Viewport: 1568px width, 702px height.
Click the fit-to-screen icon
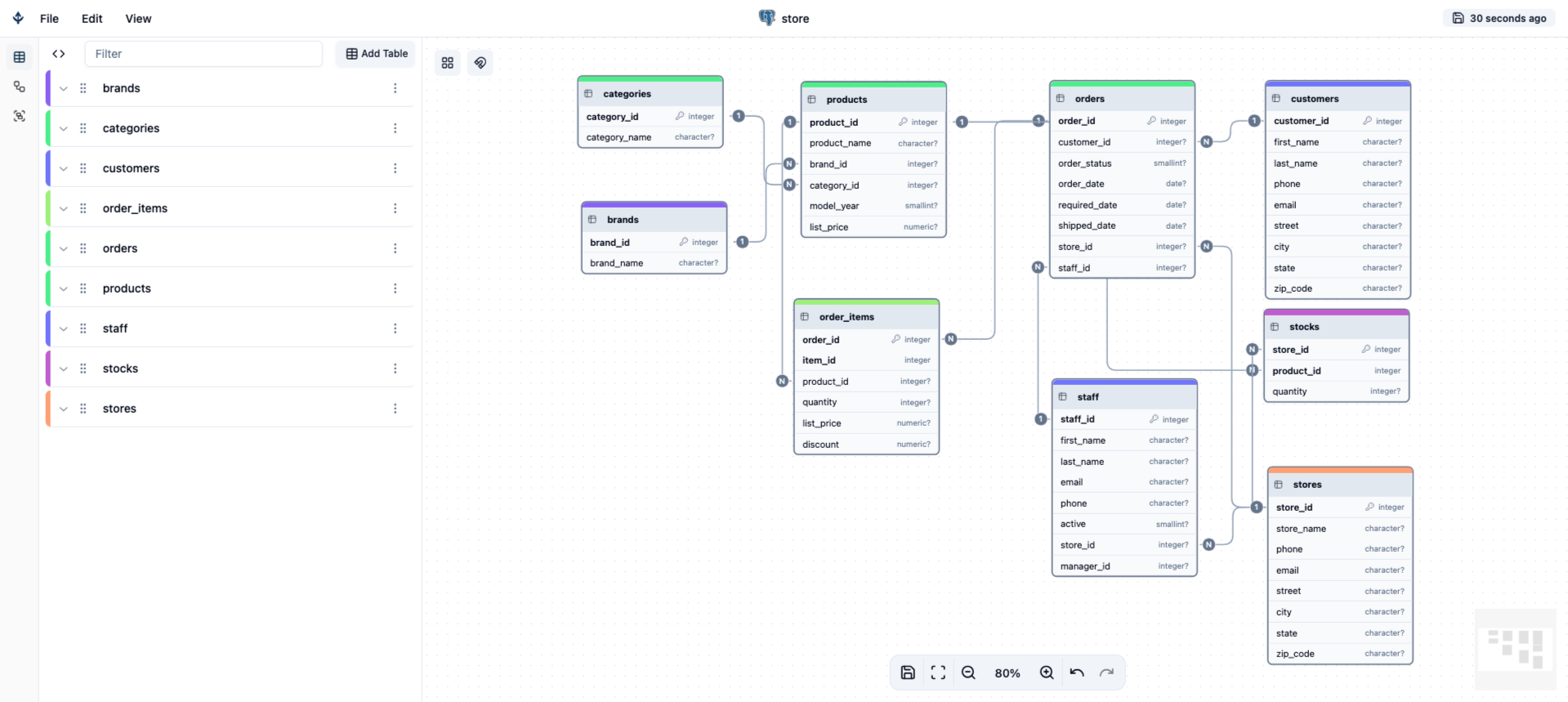pos(938,673)
